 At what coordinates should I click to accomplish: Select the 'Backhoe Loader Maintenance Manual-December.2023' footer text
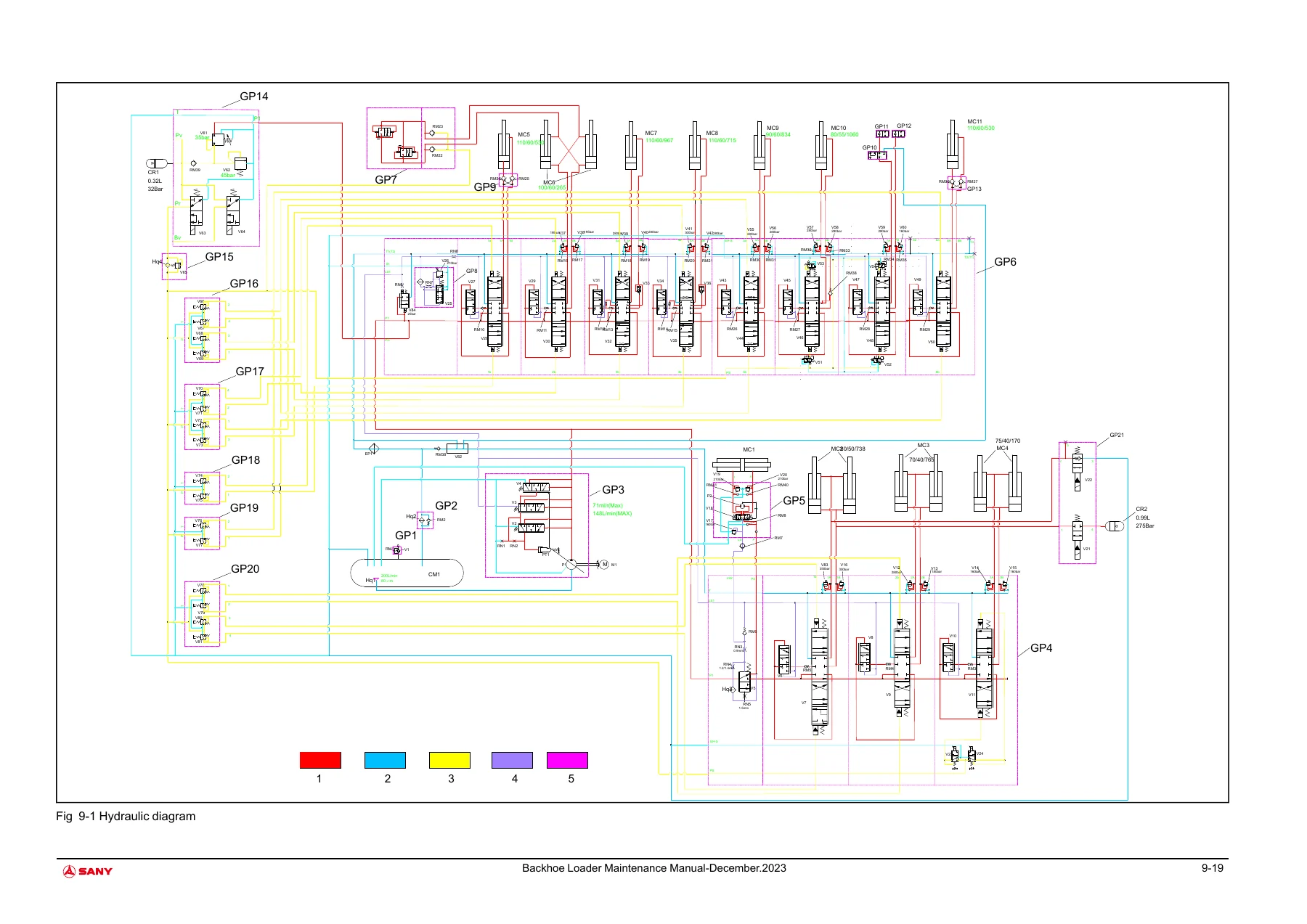point(653,868)
